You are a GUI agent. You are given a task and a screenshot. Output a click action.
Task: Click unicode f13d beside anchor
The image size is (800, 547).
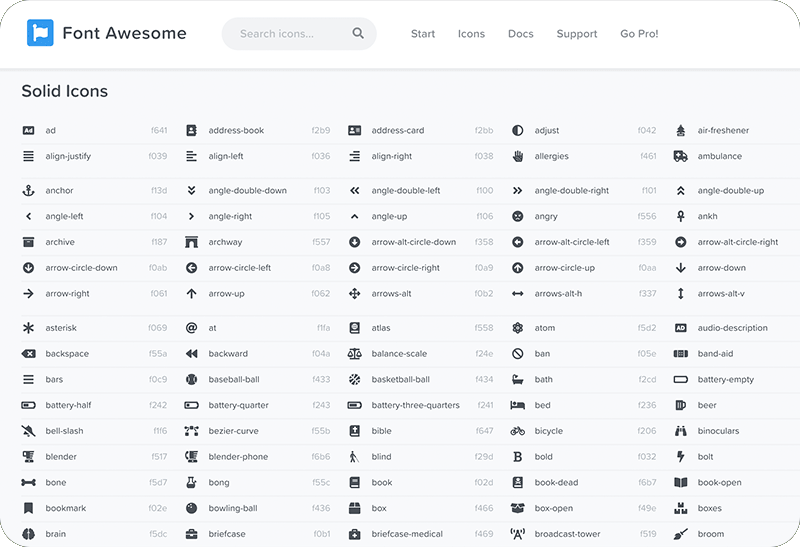click(159, 190)
